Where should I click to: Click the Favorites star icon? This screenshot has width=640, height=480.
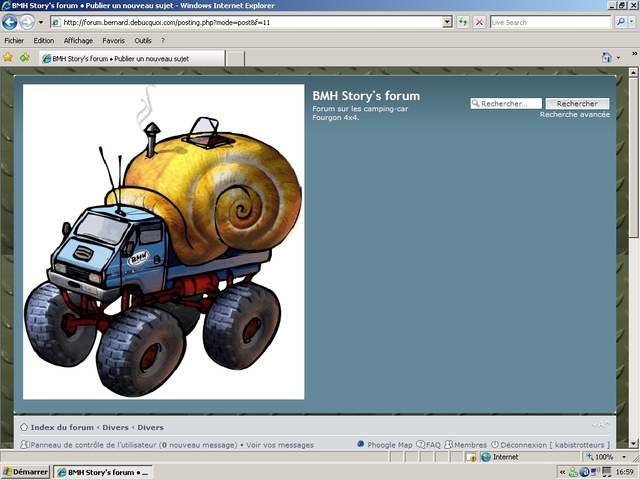click(8, 58)
